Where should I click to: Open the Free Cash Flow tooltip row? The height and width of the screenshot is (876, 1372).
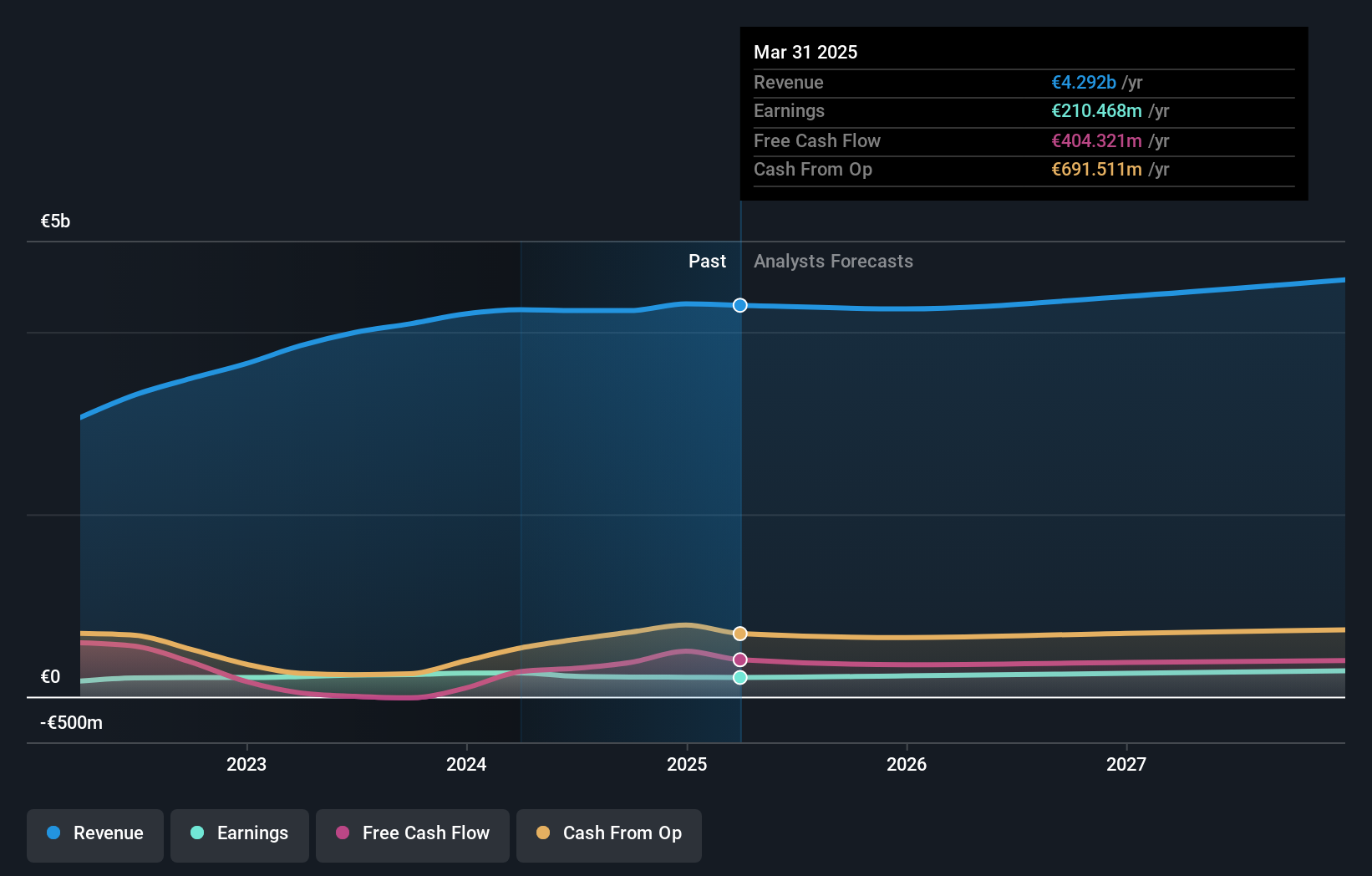click(x=1024, y=140)
